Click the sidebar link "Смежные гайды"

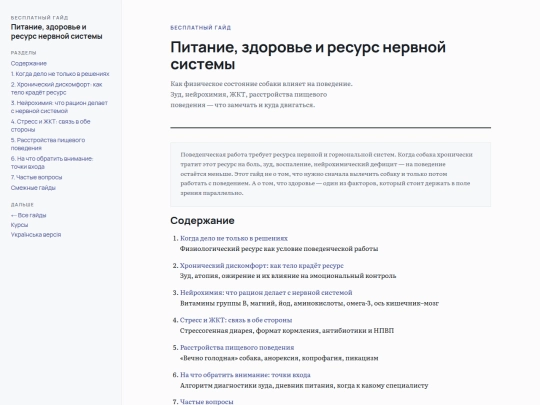tap(33, 188)
